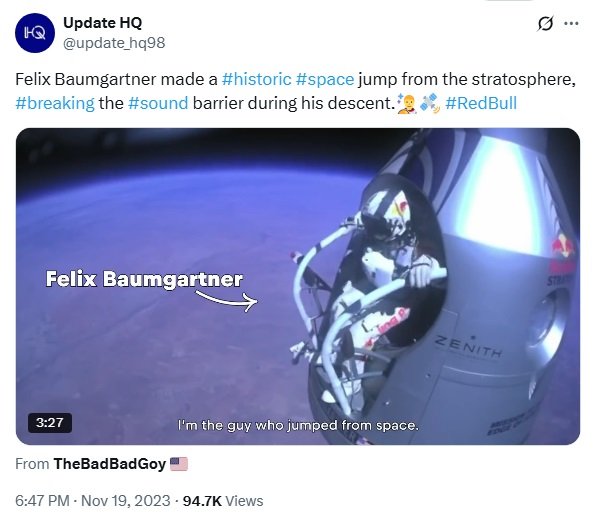Click the astronaut emoji in tweet
The height and width of the screenshot is (524, 597).
(406, 104)
